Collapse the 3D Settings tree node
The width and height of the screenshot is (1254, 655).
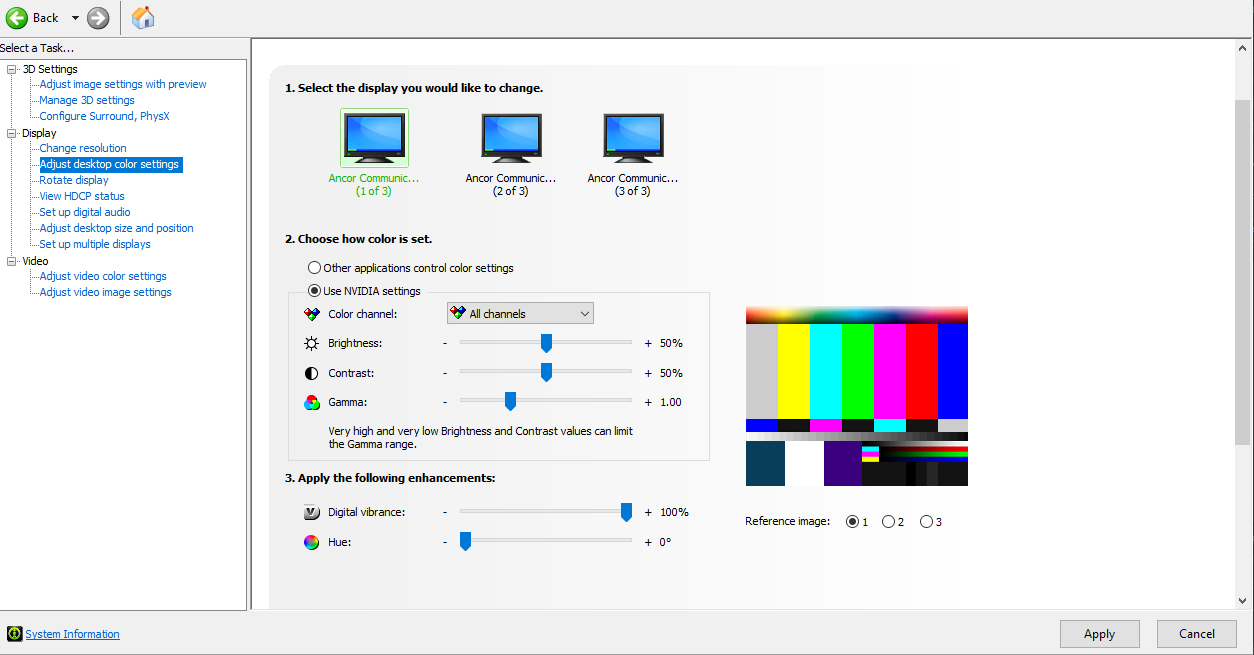click(x=12, y=69)
